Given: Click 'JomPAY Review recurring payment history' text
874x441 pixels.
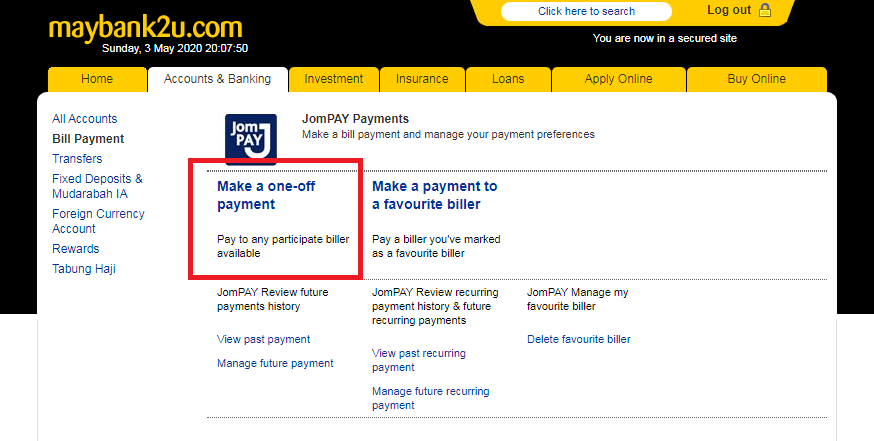Looking at the screenshot, I should pyautogui.click(x=435, y=306).
